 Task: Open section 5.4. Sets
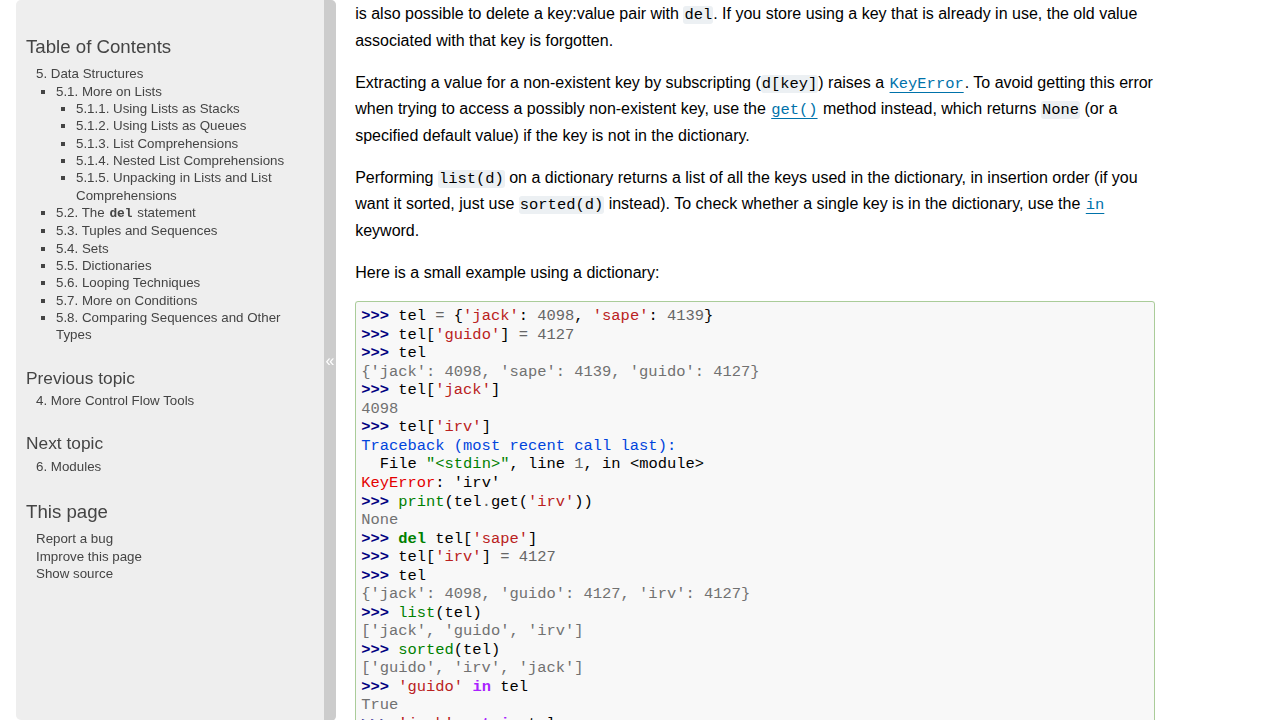(x=82, y=249)
